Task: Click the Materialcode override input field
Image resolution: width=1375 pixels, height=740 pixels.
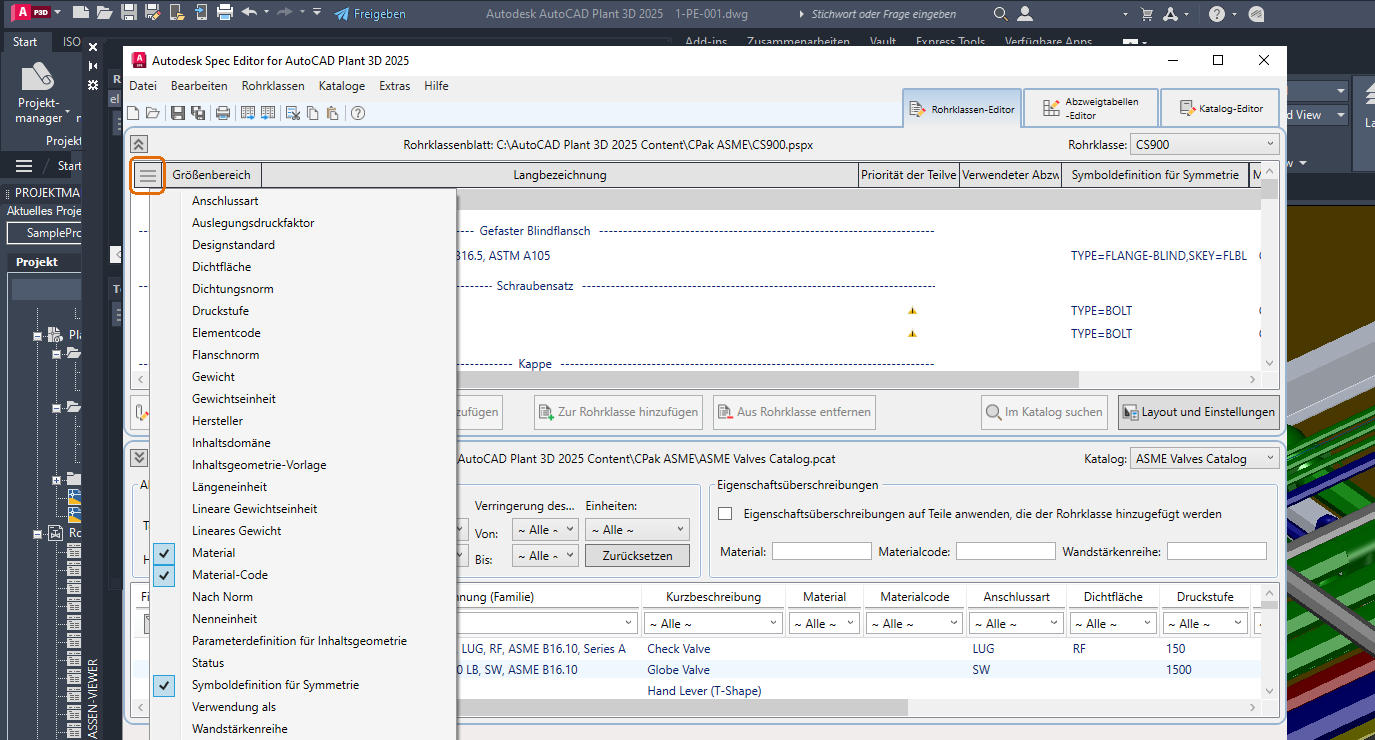Action: tap(1005, 551)
